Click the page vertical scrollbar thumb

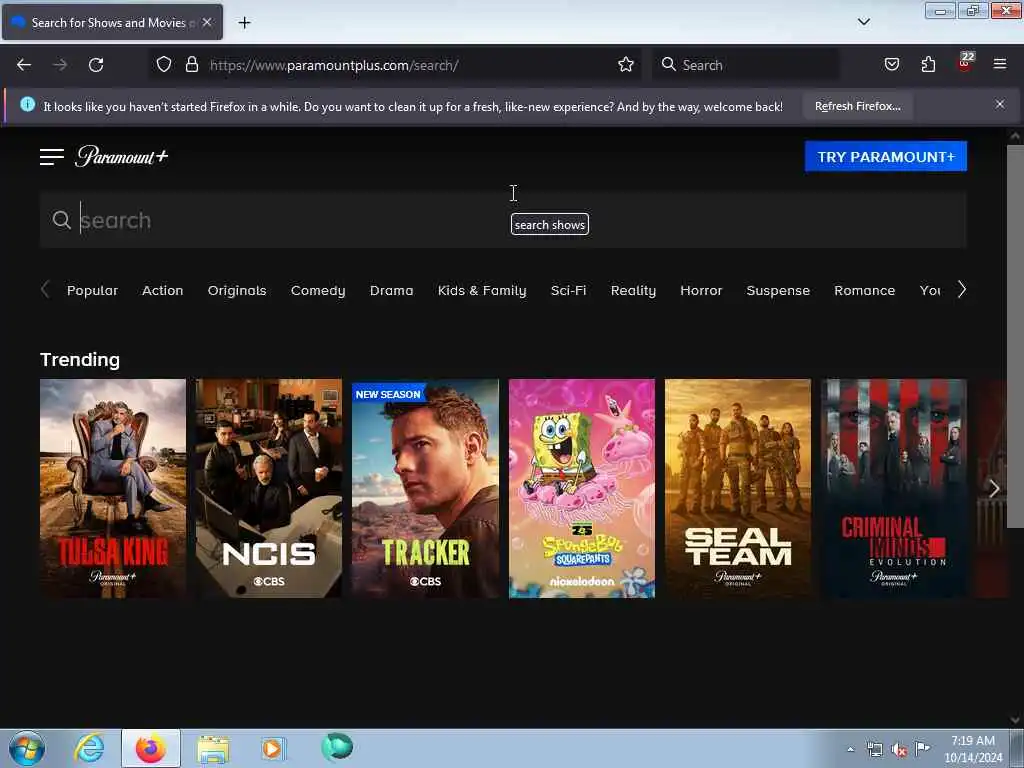[x=1015, y=336]
